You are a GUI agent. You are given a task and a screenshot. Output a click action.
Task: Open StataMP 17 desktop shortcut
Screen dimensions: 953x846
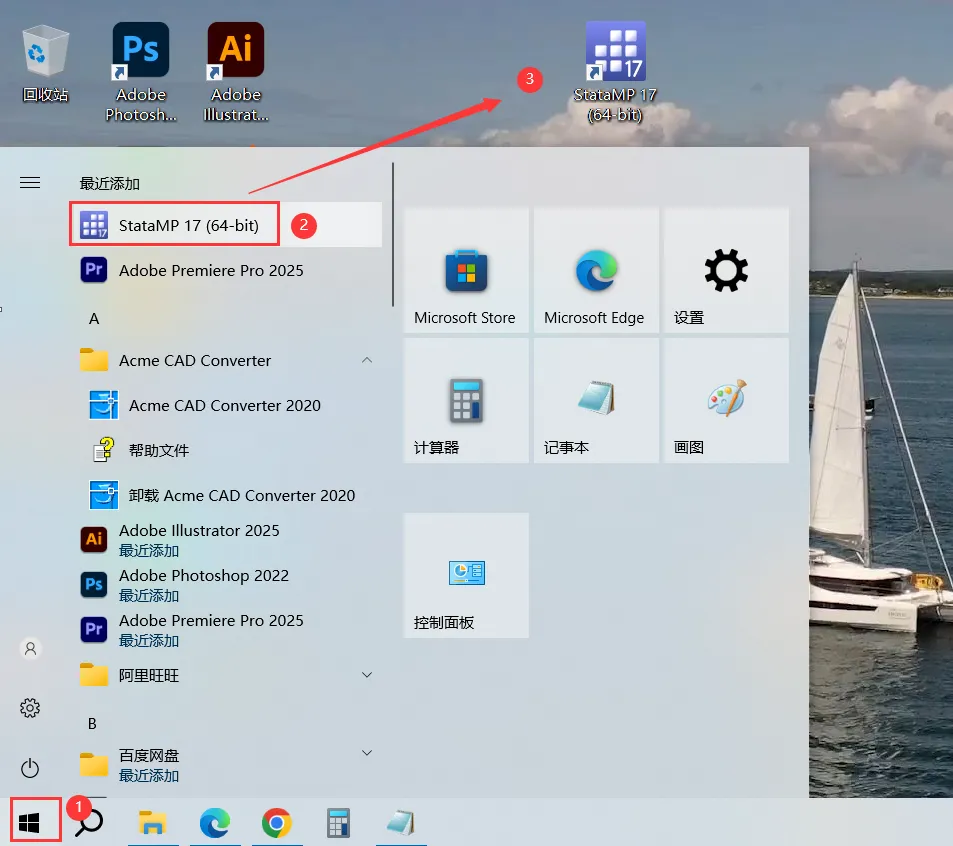[x=615, y=72]
